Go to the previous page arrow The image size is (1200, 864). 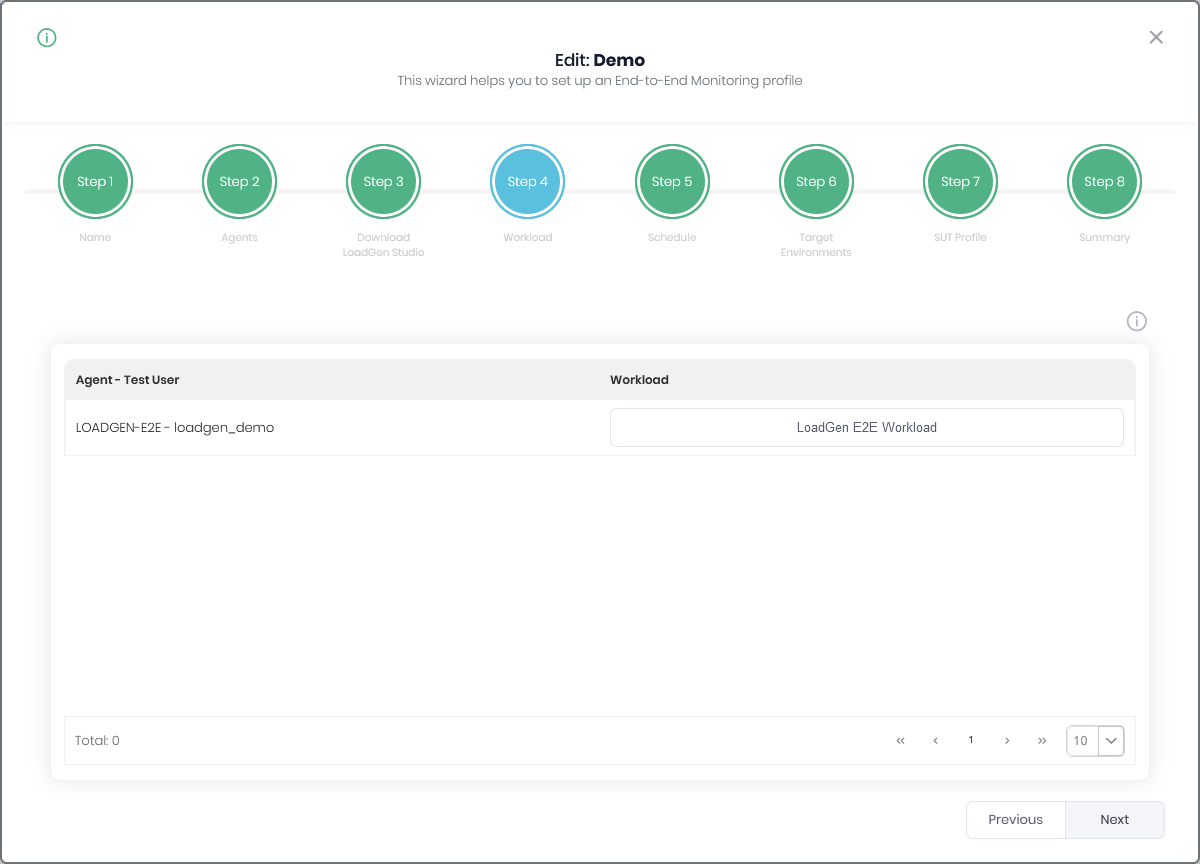(935, 741)
